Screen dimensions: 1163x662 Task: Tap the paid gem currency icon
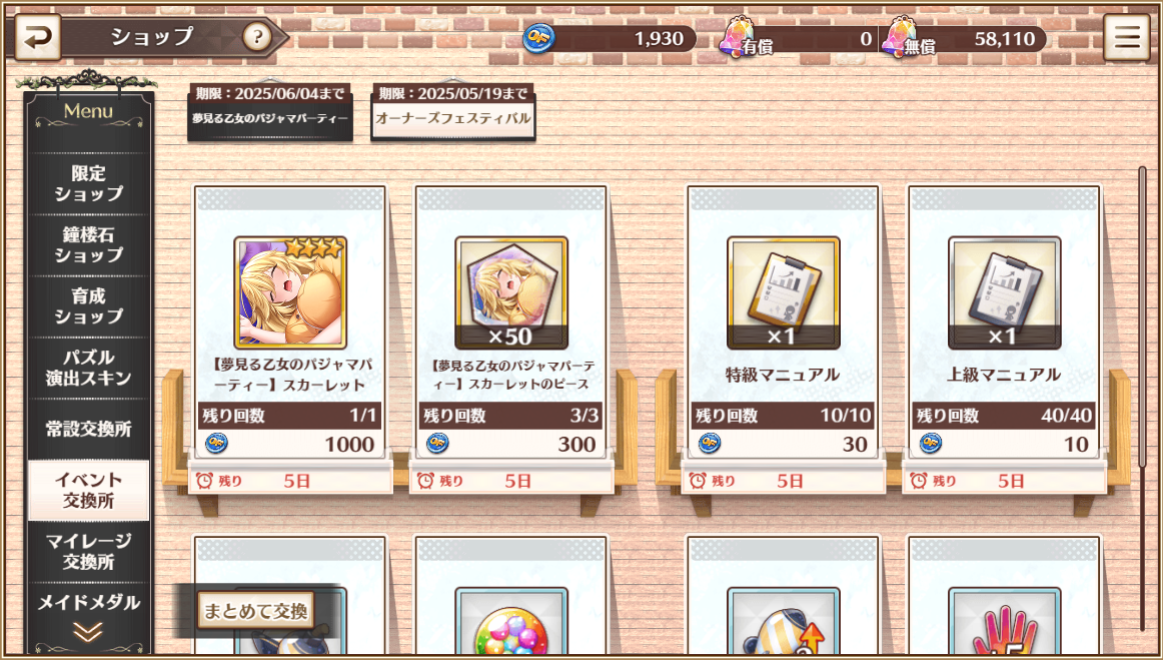[x=736, y=36]
